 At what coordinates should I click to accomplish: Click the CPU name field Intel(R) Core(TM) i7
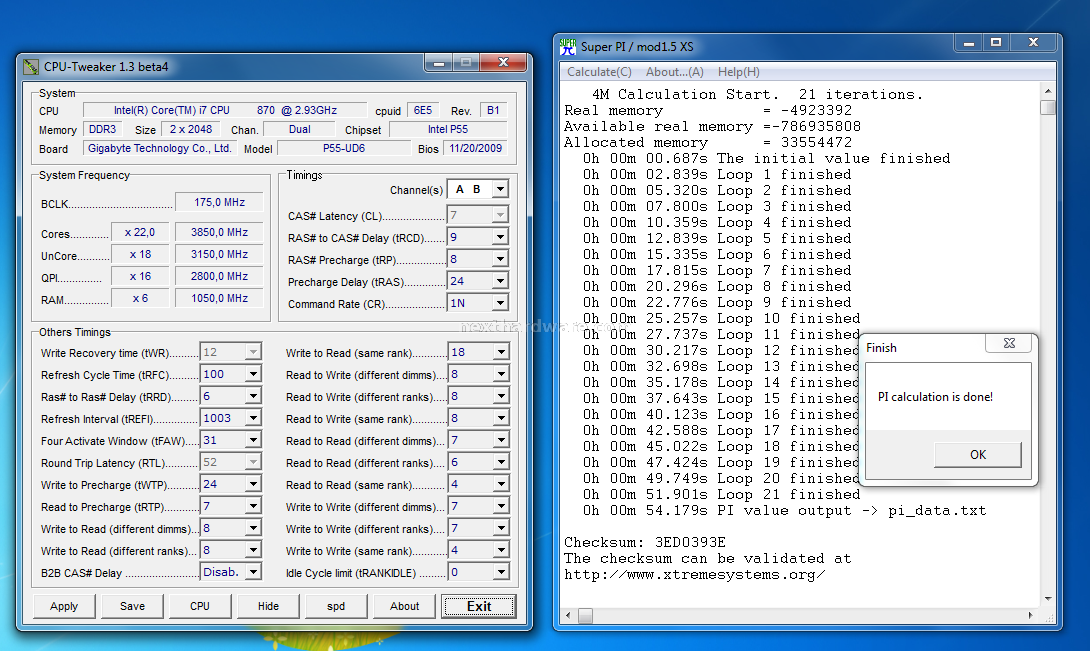pyautogui.click(x=225, y=110)
